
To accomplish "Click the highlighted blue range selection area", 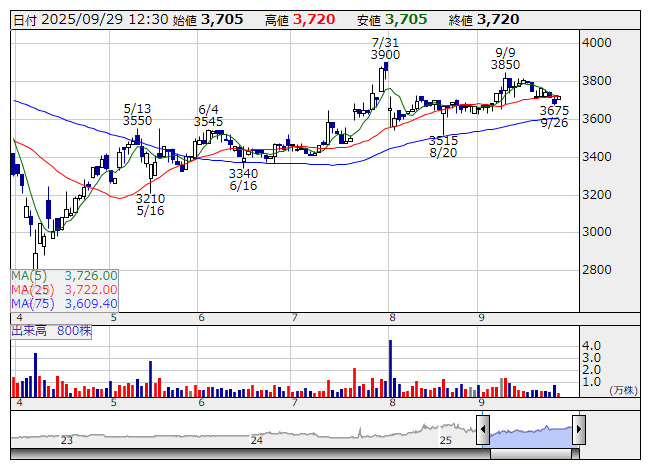I will [530, 434].
